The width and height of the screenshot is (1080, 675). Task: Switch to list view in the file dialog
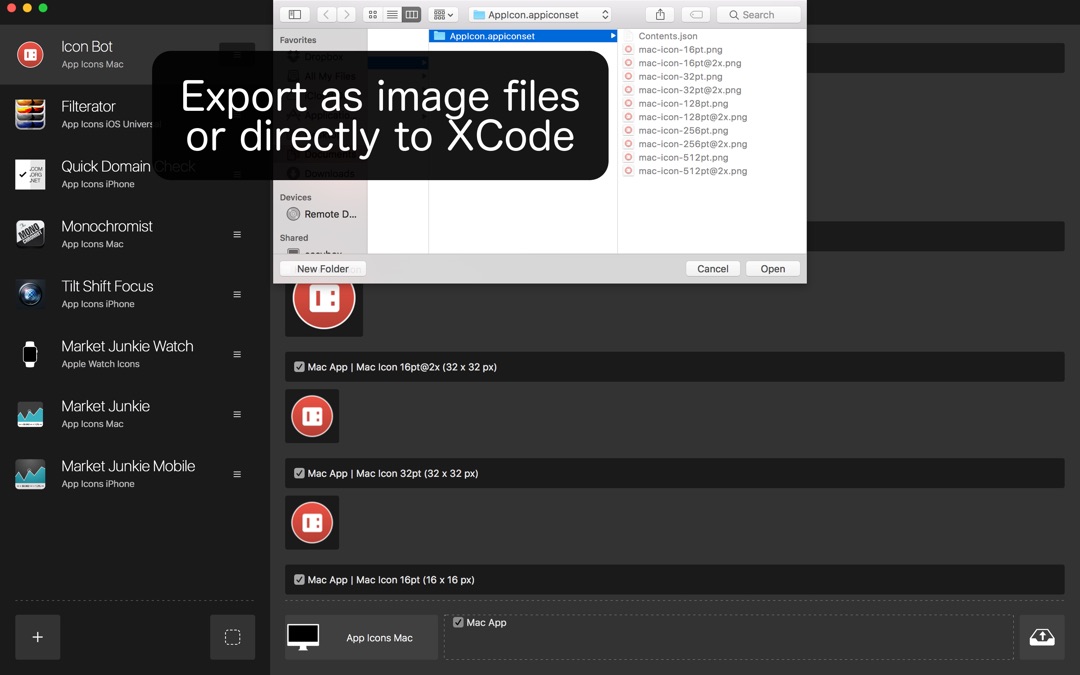(x=391, y=14)
